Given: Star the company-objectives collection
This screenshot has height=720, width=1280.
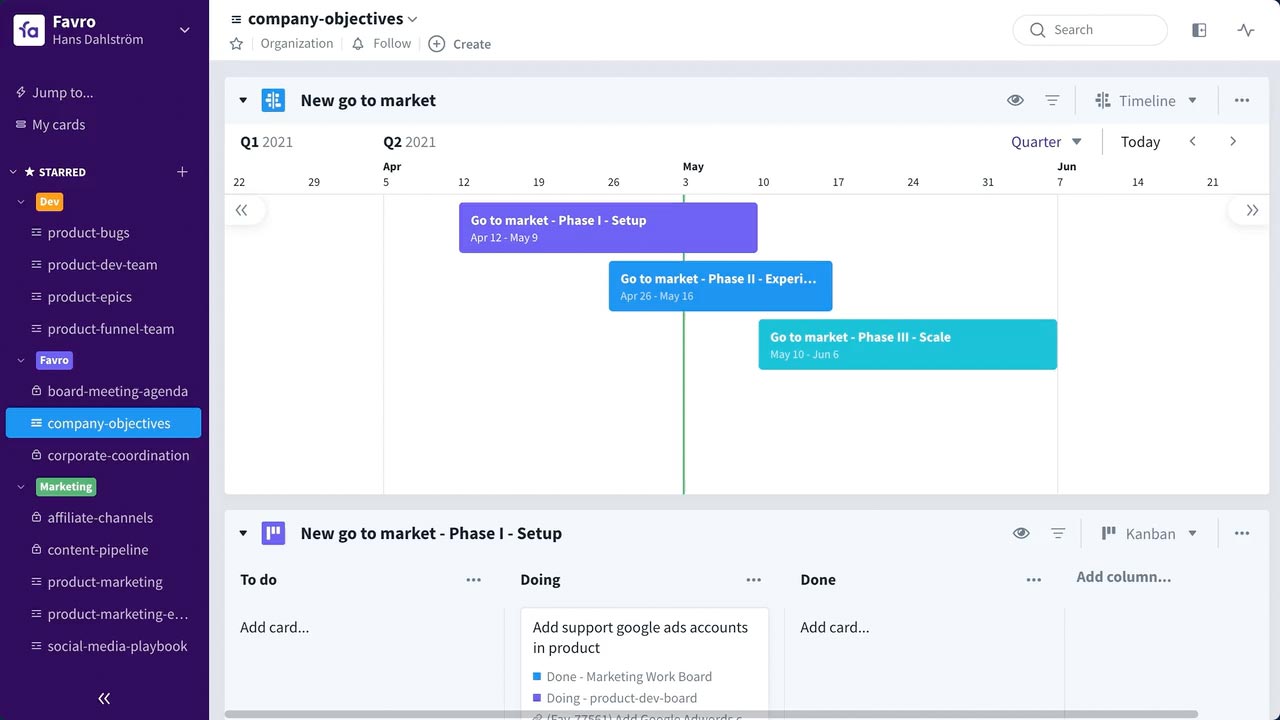Looking at the screenshot, I should (236, 44).
